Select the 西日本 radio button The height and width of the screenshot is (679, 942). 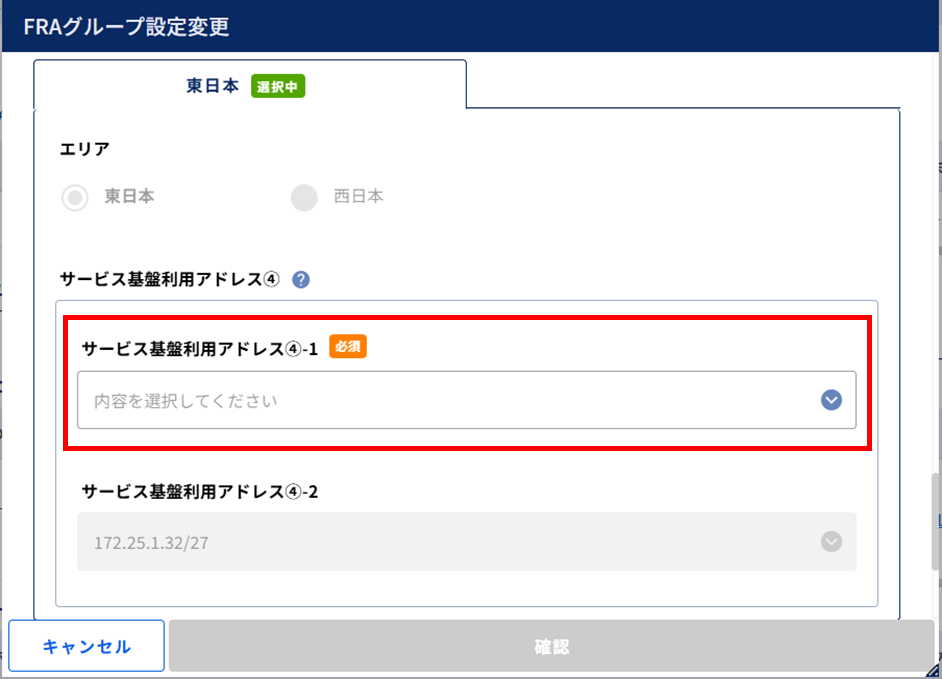coord(304,197)
